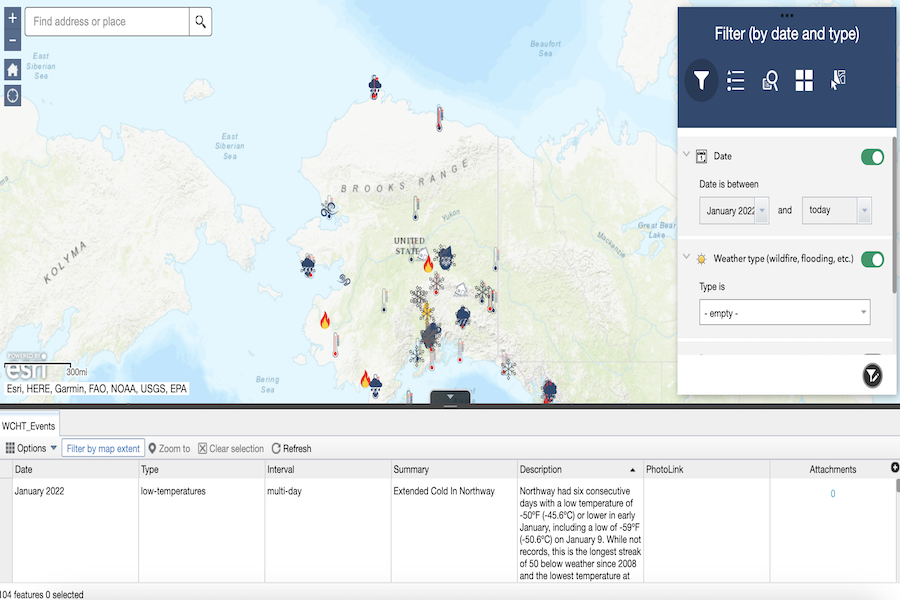
Task: Click the Attachments column header
Action: (832, 469)
